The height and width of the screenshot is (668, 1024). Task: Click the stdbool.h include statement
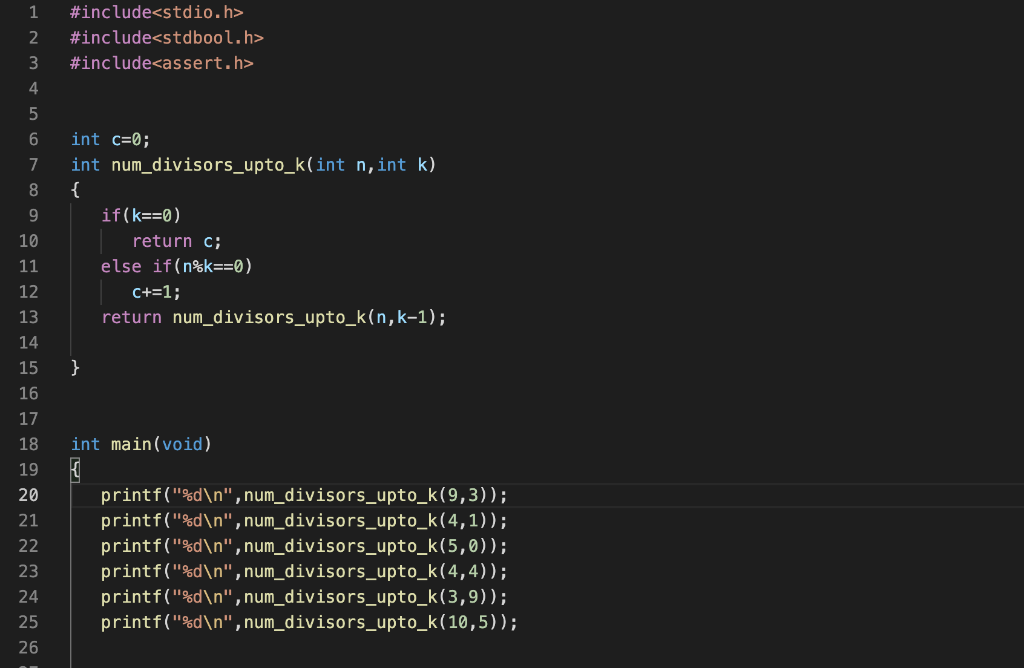tap(165, 37)
